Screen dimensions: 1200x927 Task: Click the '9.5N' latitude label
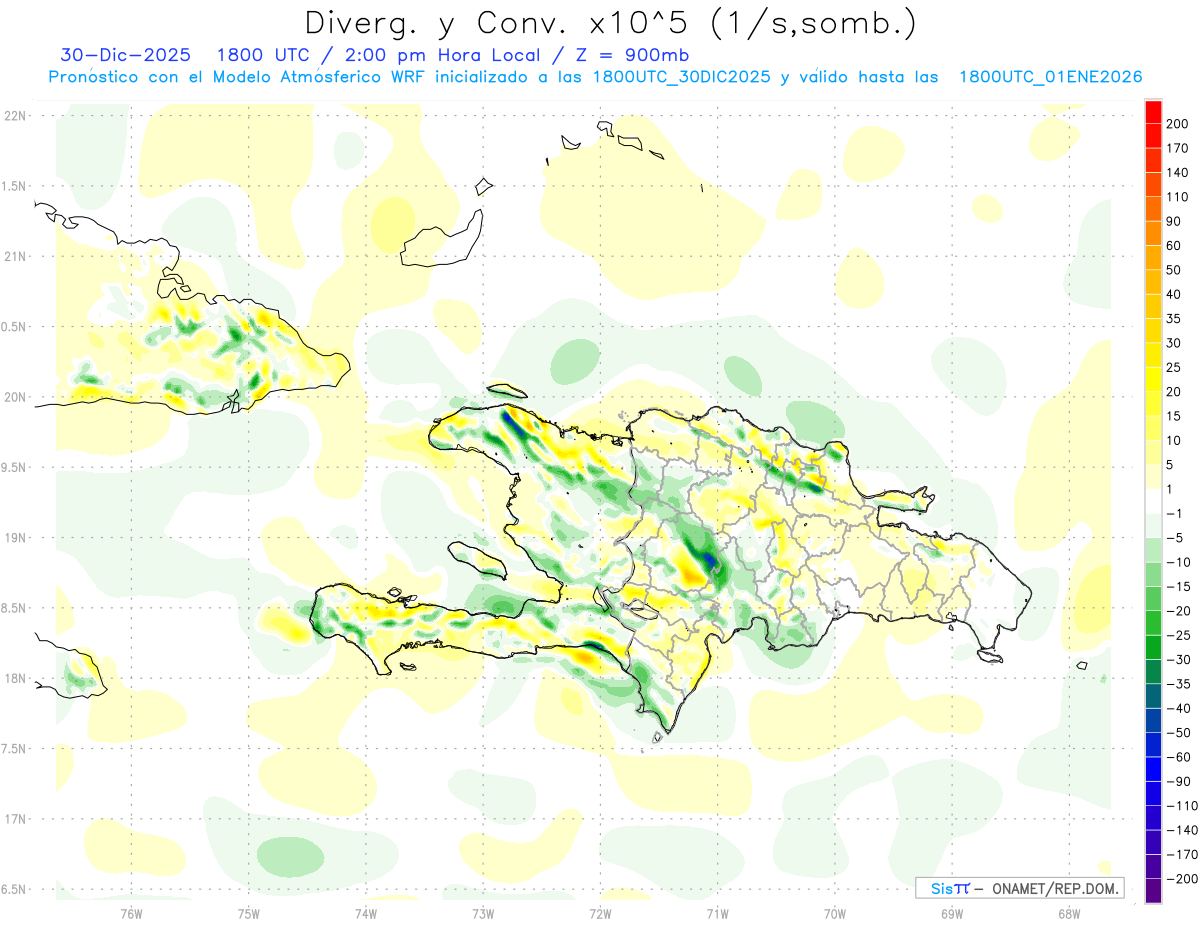(x=15, y=467)
